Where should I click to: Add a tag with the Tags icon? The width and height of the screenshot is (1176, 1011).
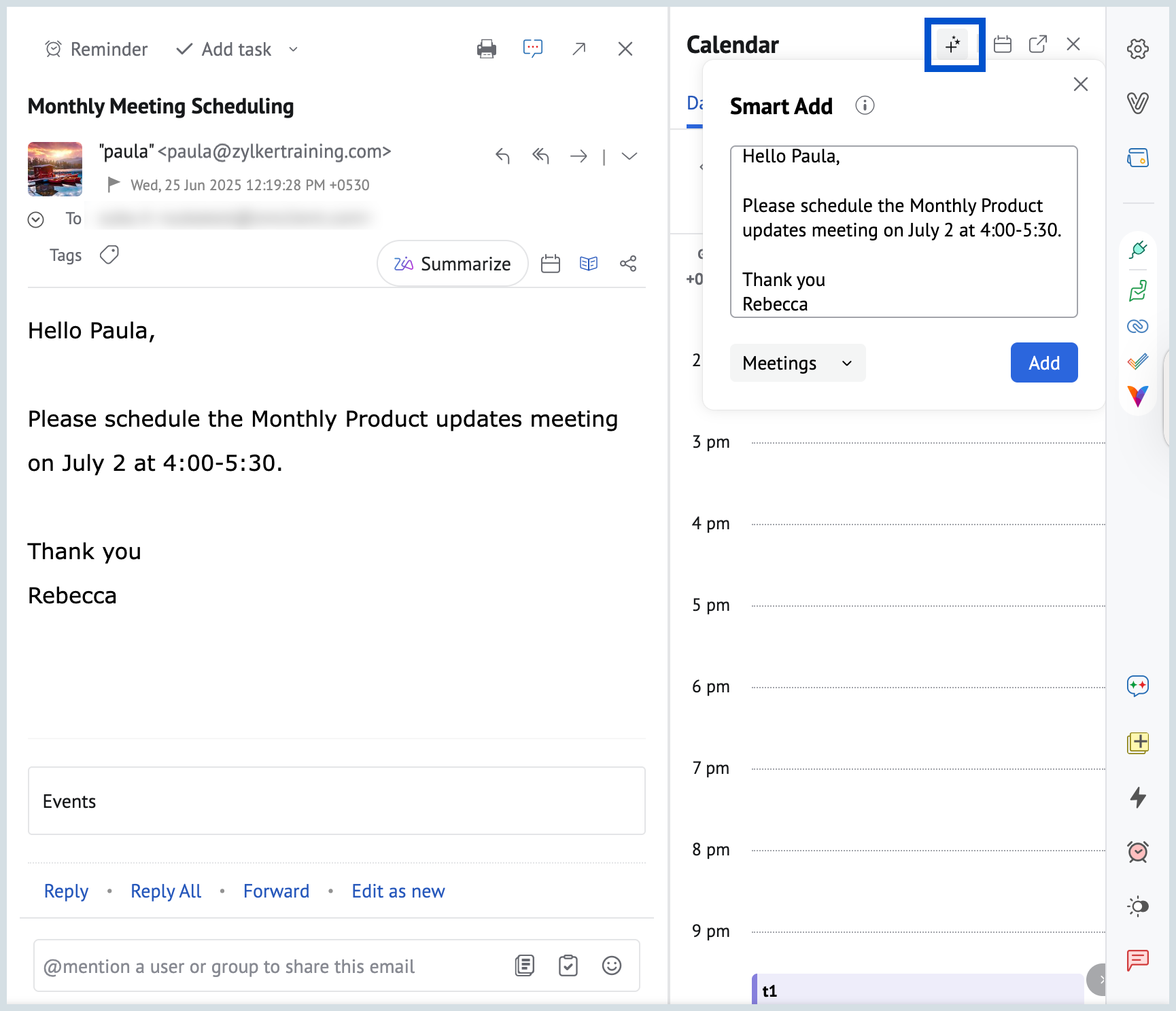click(x=109, y=255)
